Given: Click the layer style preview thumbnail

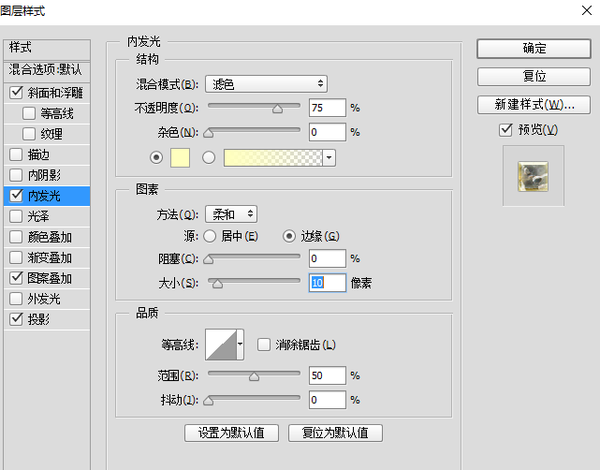Looking at the screenshot, I should (533, 175).
